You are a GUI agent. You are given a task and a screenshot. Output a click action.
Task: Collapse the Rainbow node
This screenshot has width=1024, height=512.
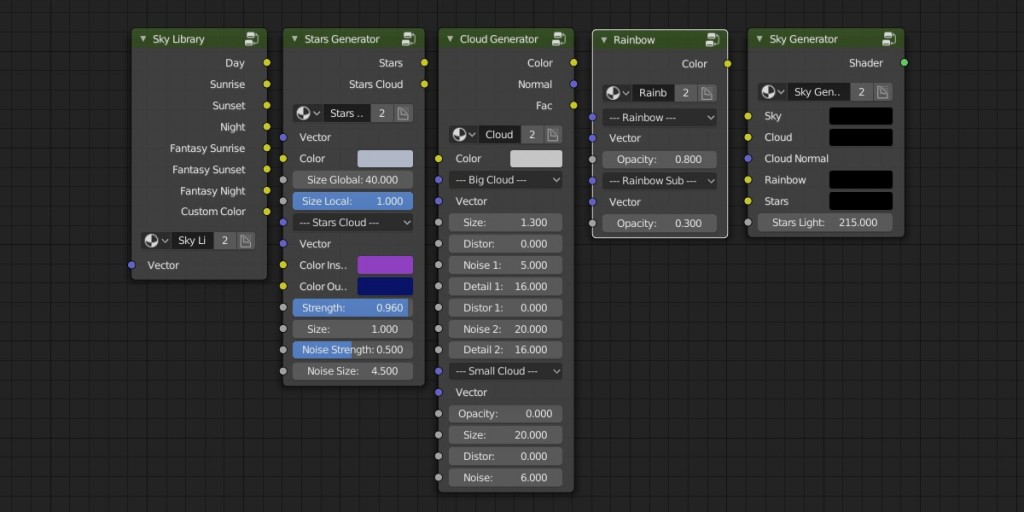603,40
